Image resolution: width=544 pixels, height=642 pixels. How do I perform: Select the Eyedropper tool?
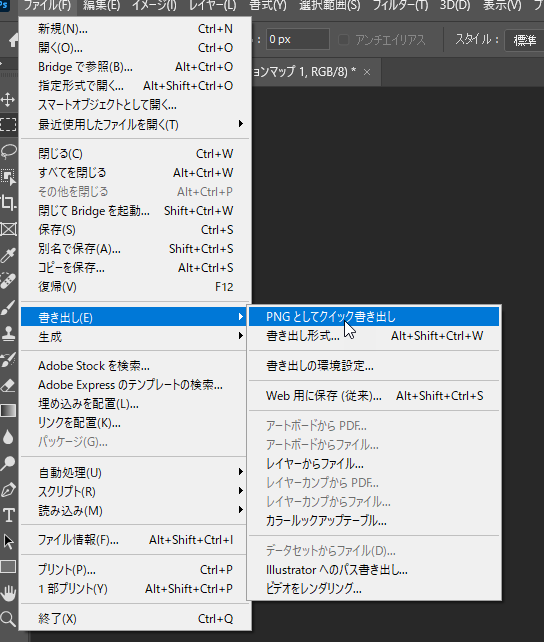pos(8,255)
